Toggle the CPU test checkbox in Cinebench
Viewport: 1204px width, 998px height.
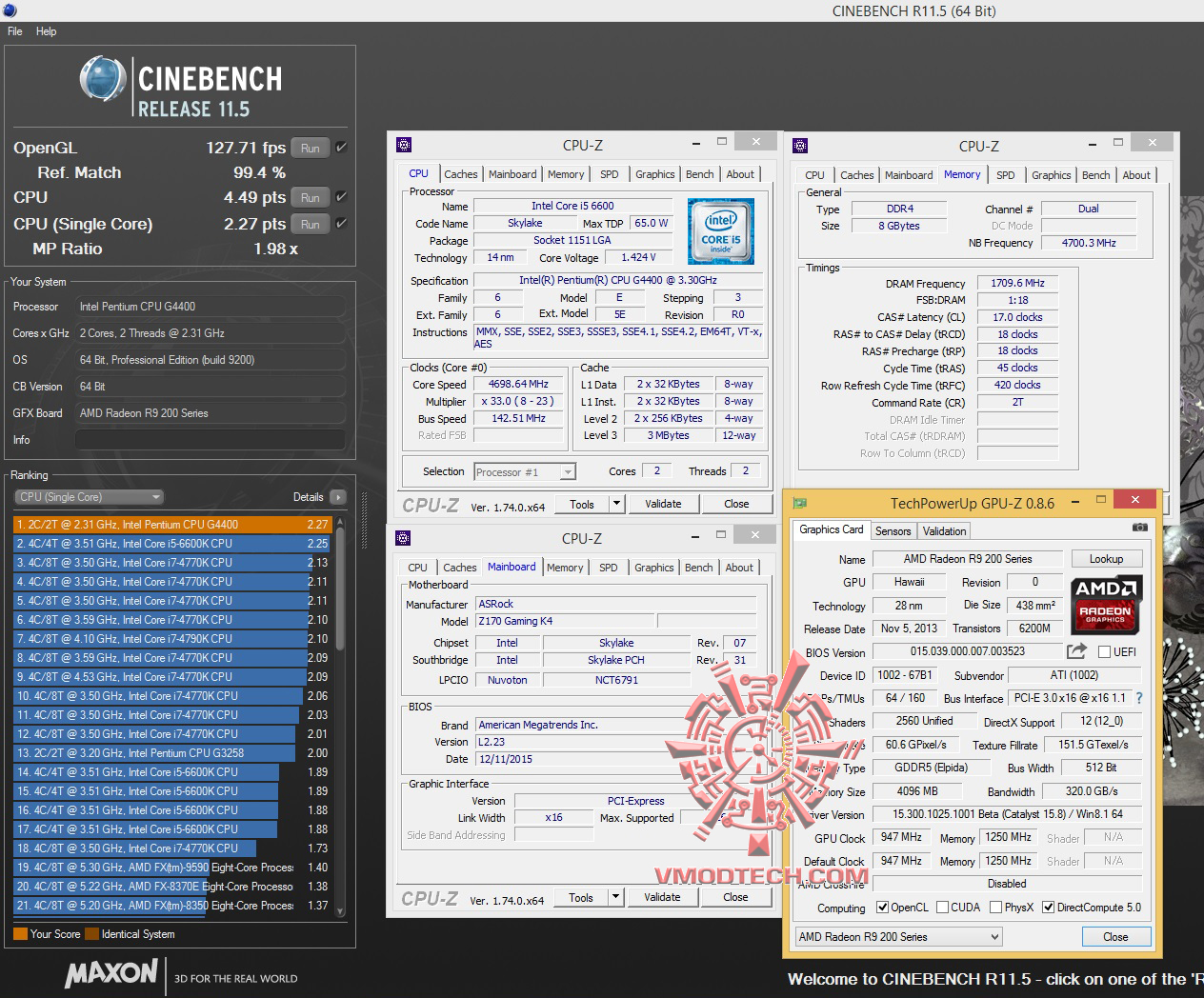pos(341,197)
